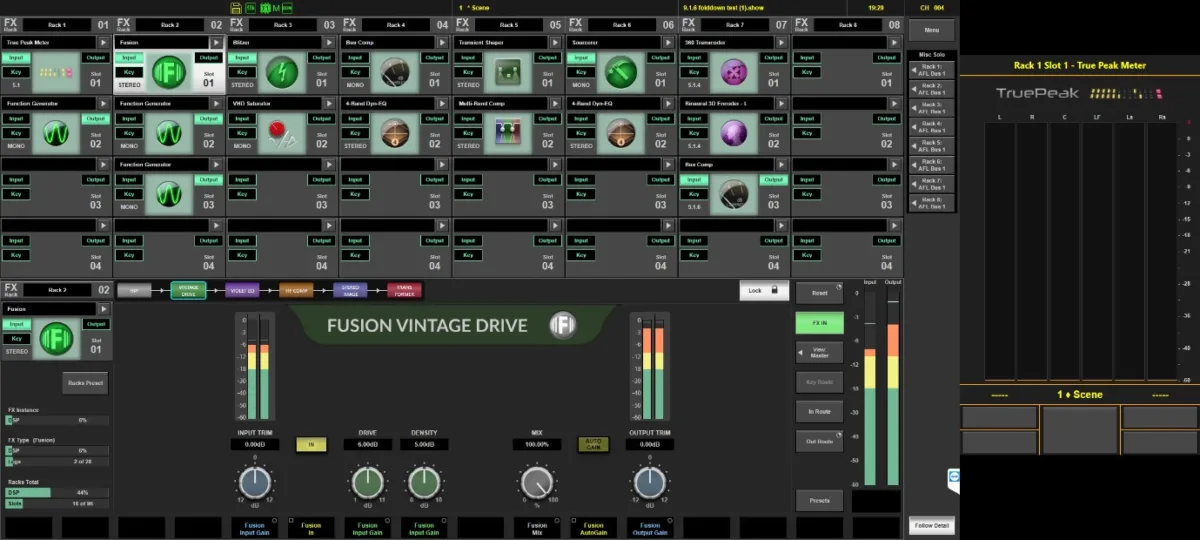Select Binaural 3D Encoder icon in Rack 7

click(x=734, y=132)
